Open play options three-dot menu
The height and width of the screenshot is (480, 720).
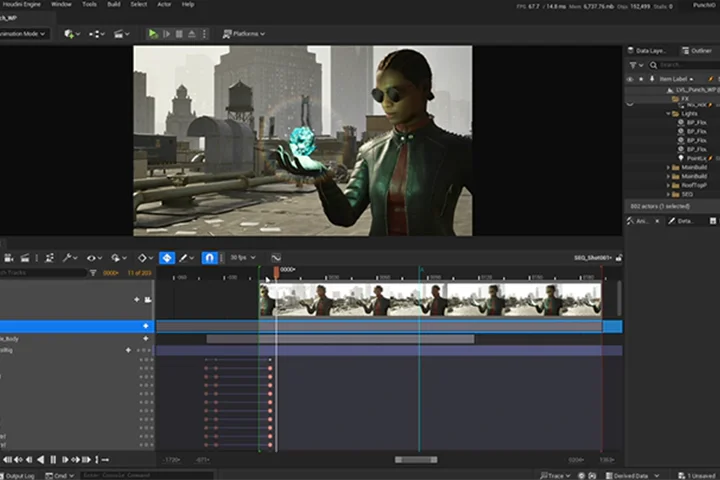tap(204, 34)
